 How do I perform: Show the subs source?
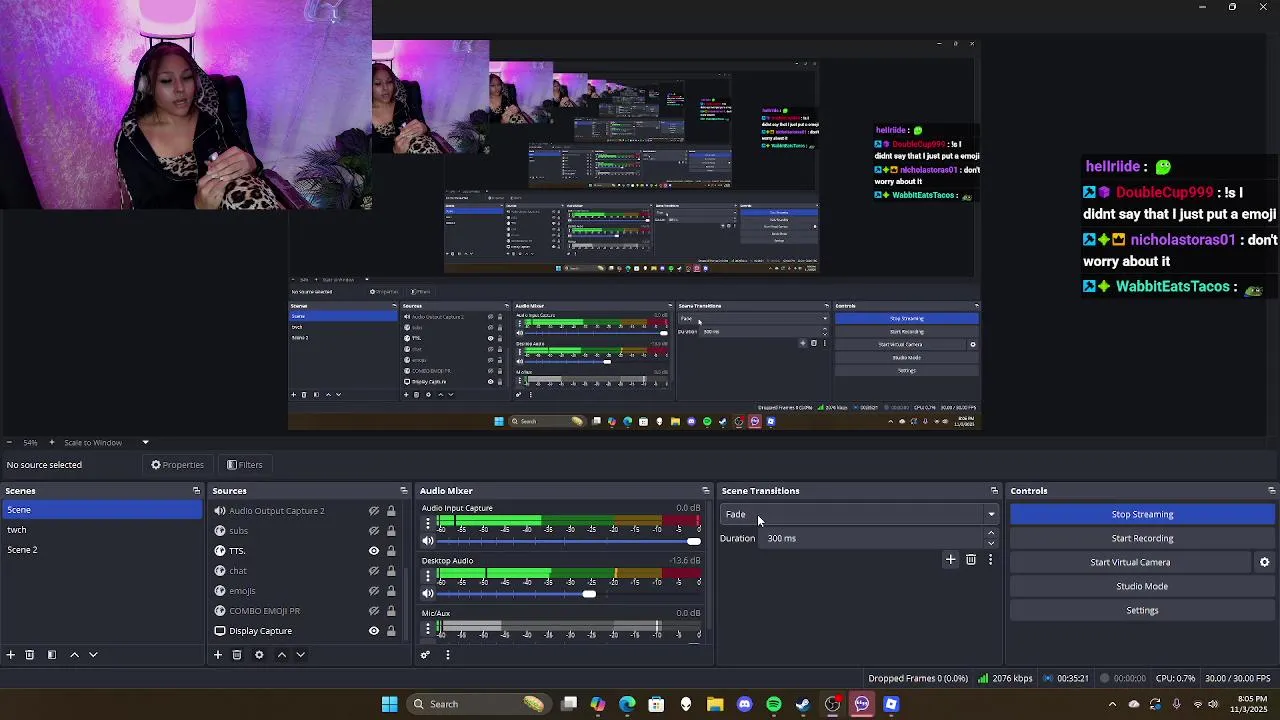[x=374, y=531]
